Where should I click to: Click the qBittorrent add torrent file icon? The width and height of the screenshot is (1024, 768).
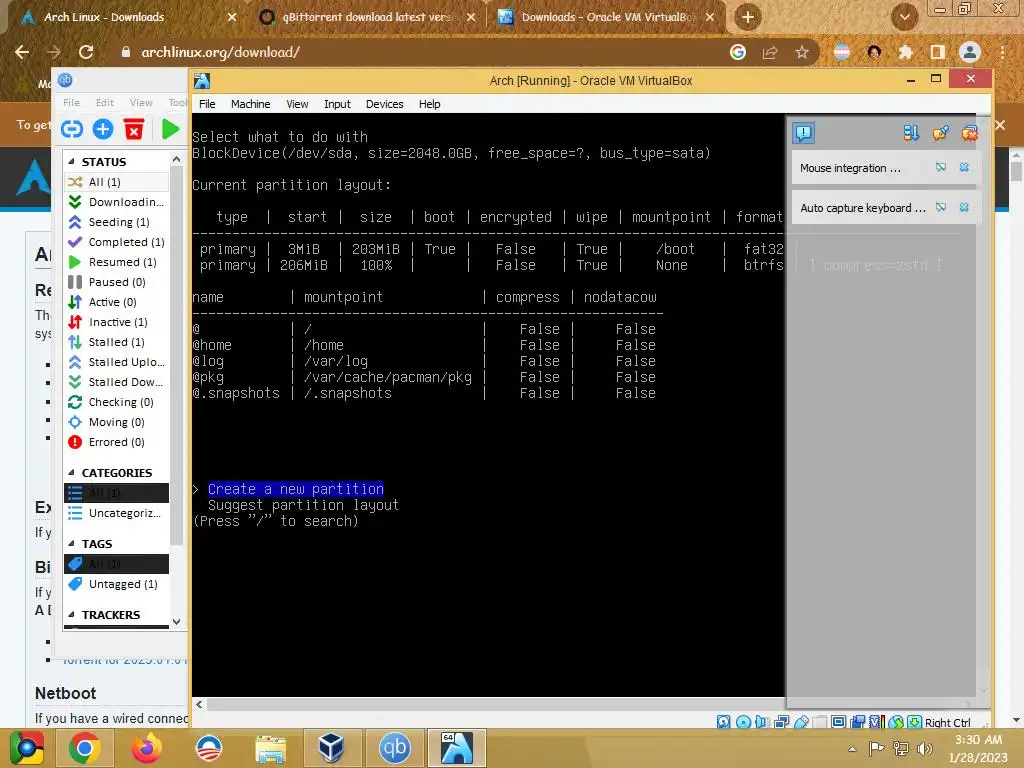coord(103,129)
